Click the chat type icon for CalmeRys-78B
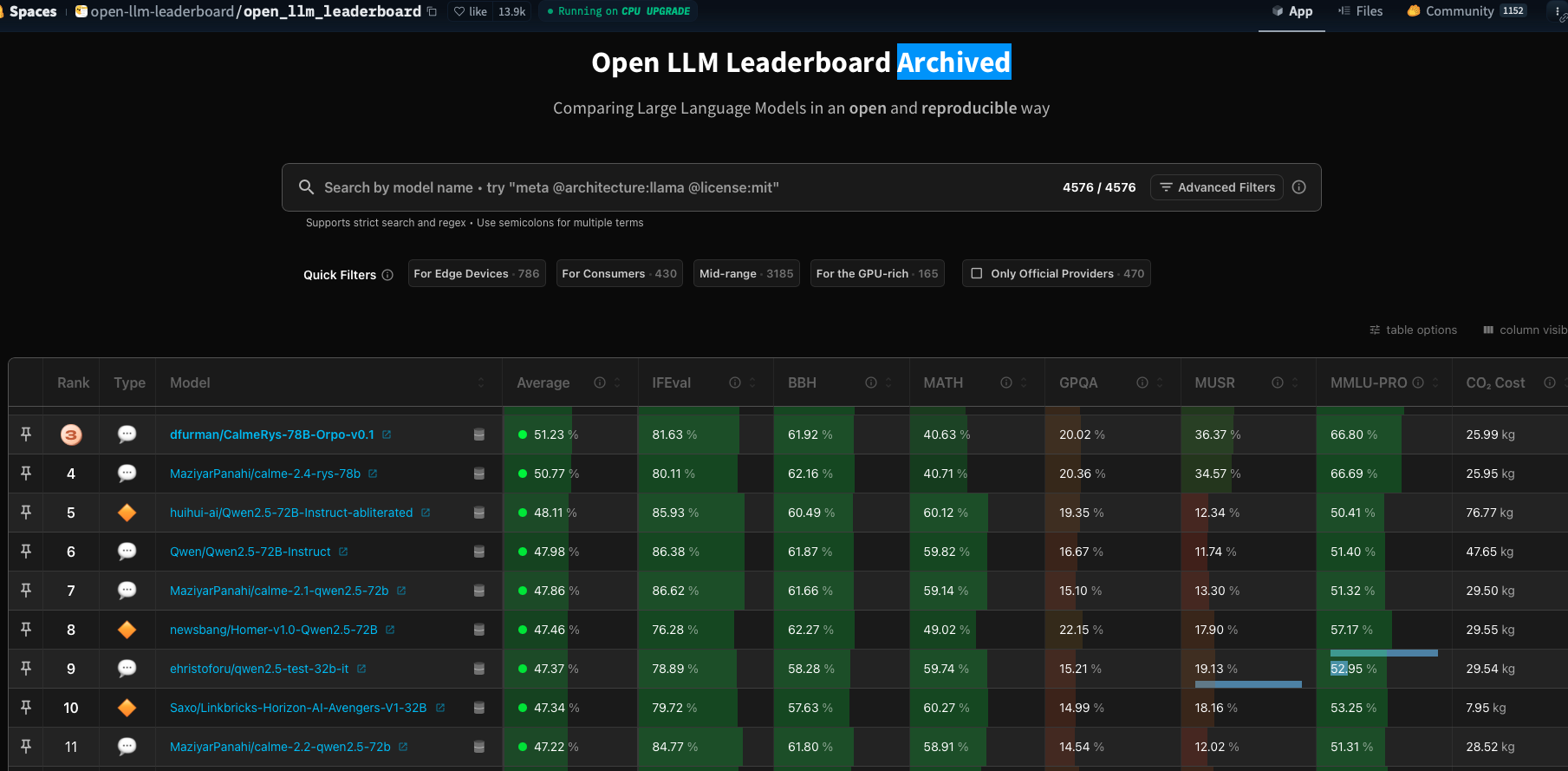Viewport: 1568px width, 771px height. click(x=127, y=434)
